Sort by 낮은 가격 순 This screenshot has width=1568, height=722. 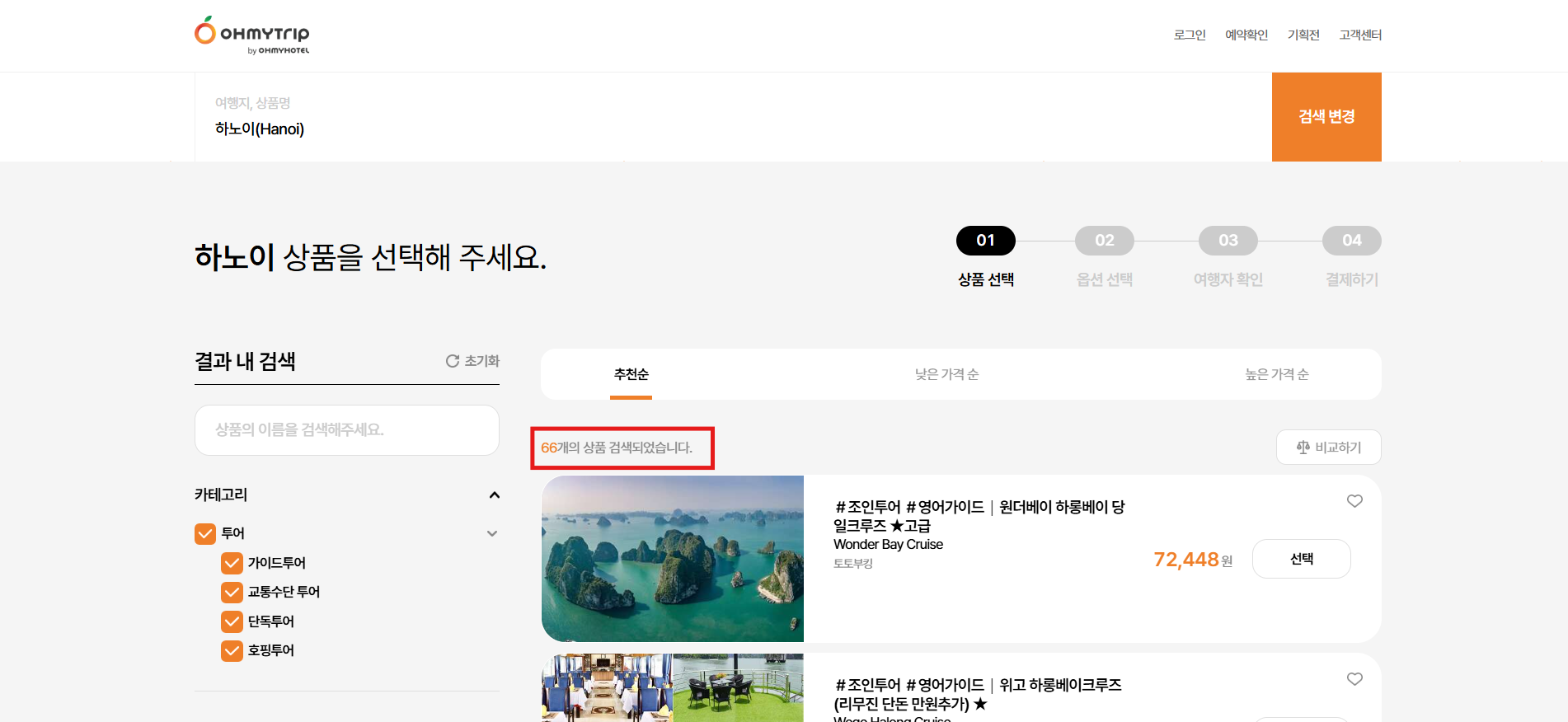(x=946, y=374)
